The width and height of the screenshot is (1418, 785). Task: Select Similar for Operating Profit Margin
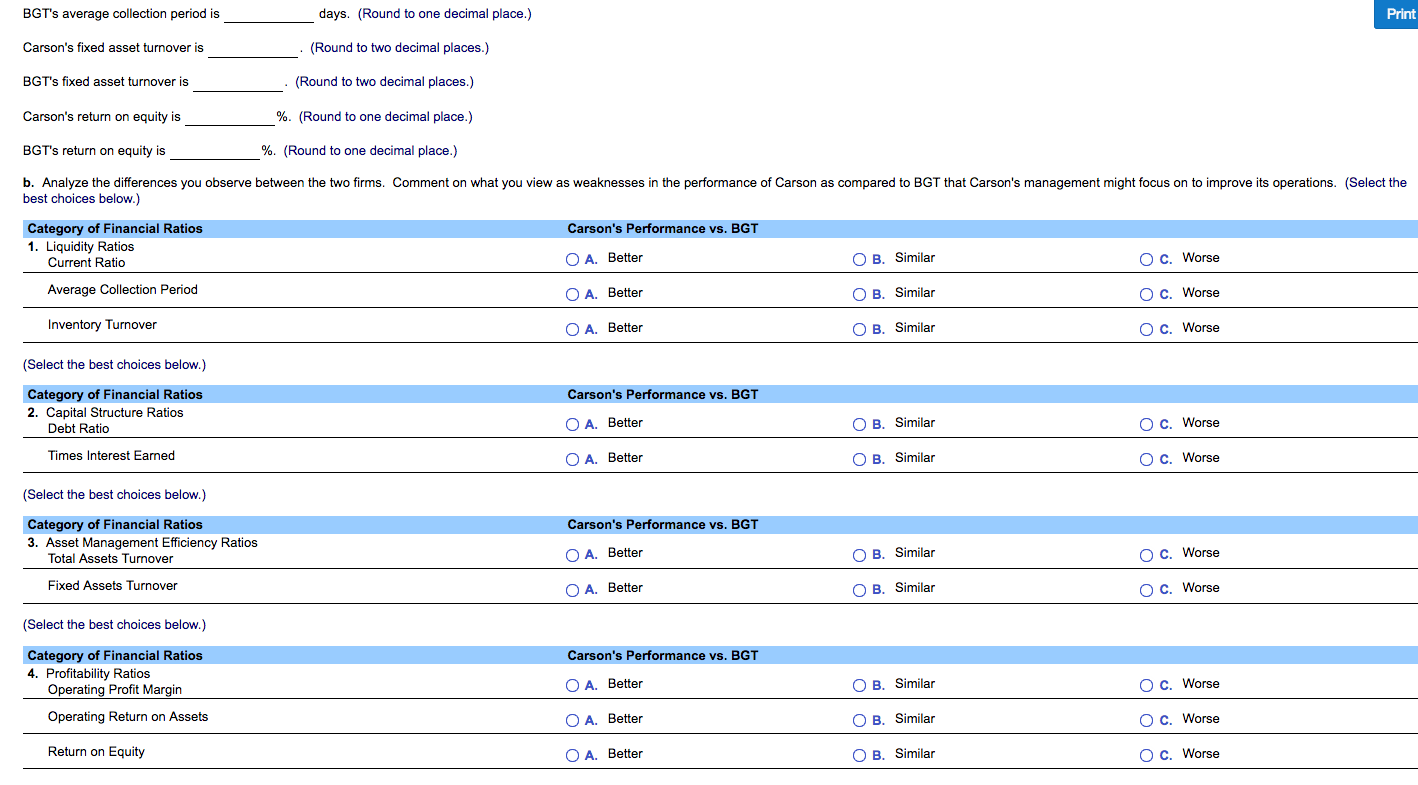tap(859, 685)
